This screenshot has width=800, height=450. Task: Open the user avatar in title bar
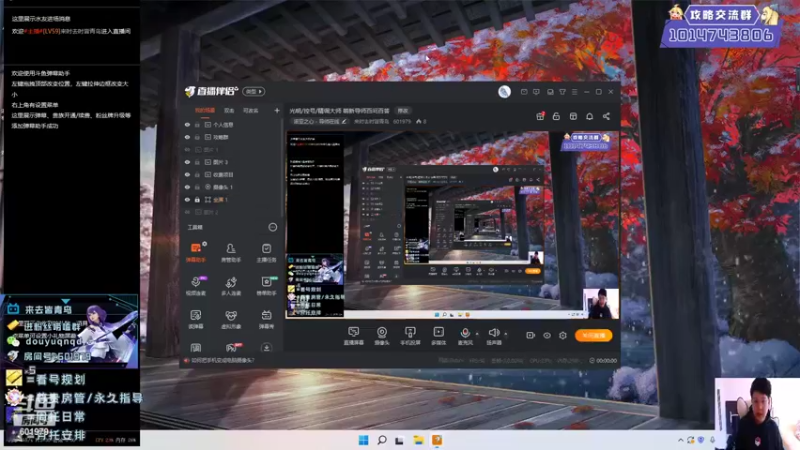click(x=504, y=91)
